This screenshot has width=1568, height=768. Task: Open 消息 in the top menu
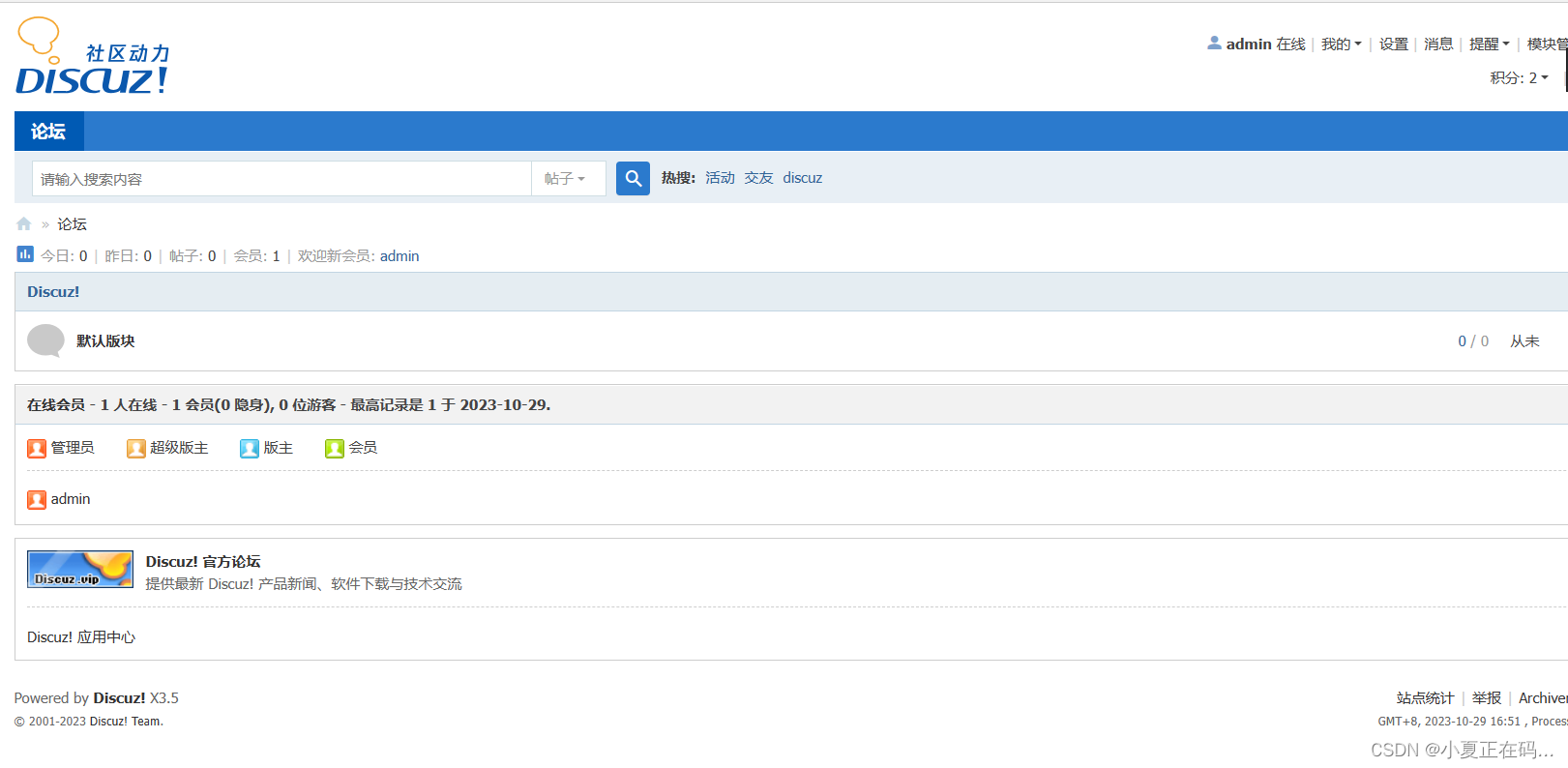click(x=1438, y=44)
